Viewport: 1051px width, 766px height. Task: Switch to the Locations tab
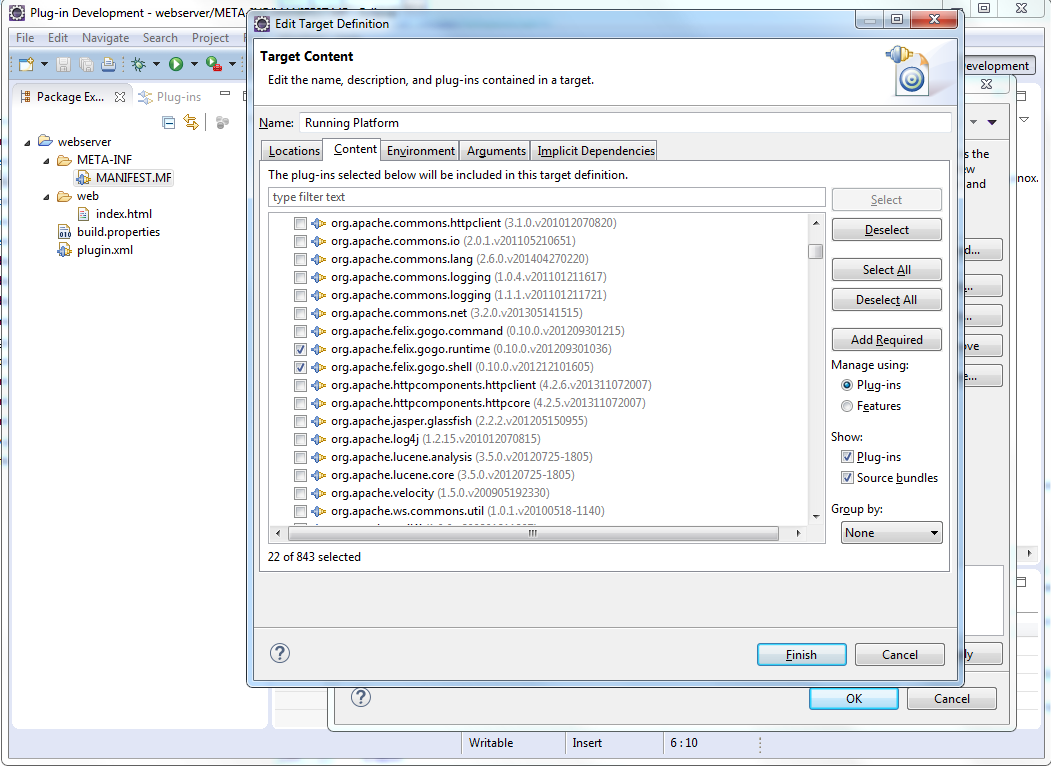pos(294,151)
